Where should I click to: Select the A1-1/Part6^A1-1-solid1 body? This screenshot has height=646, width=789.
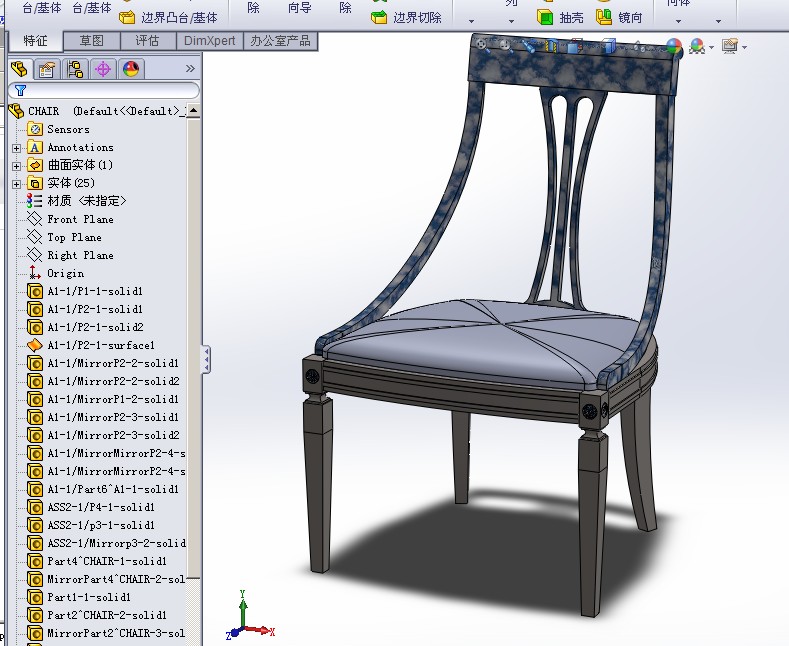(113, 489)
